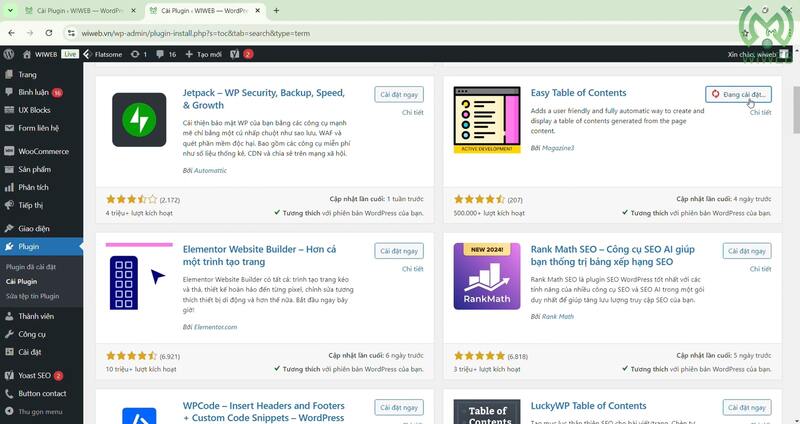This screenshot has height=424, width=800.
Task: Open the Magazine3 author link
Action: [557, 148]
